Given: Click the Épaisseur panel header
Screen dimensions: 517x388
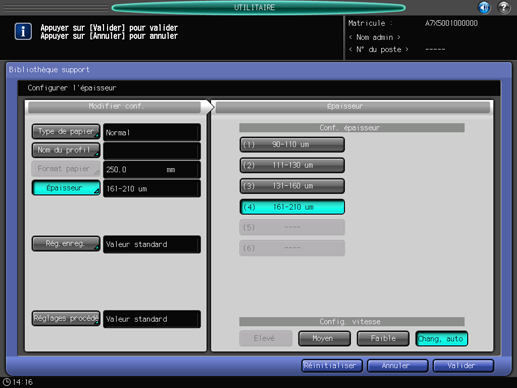Looking at the screenshot, I should 353,107.
